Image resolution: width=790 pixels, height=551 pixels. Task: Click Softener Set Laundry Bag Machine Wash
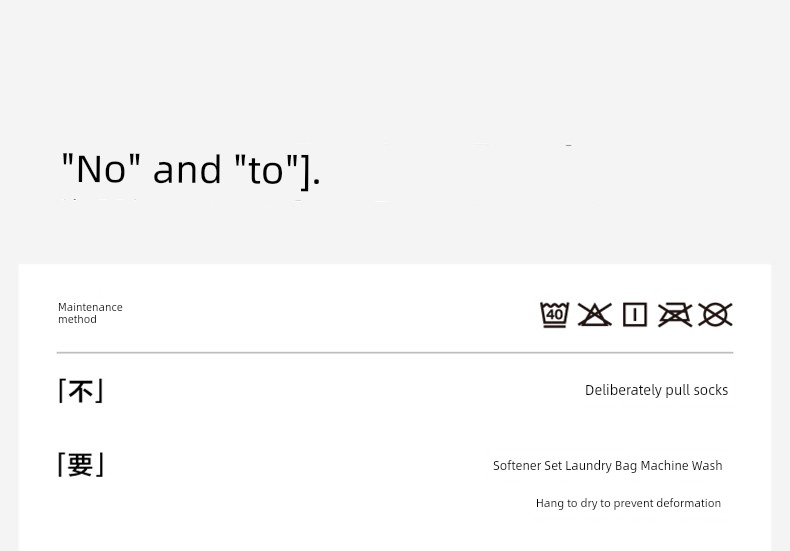tap(607, 466)
